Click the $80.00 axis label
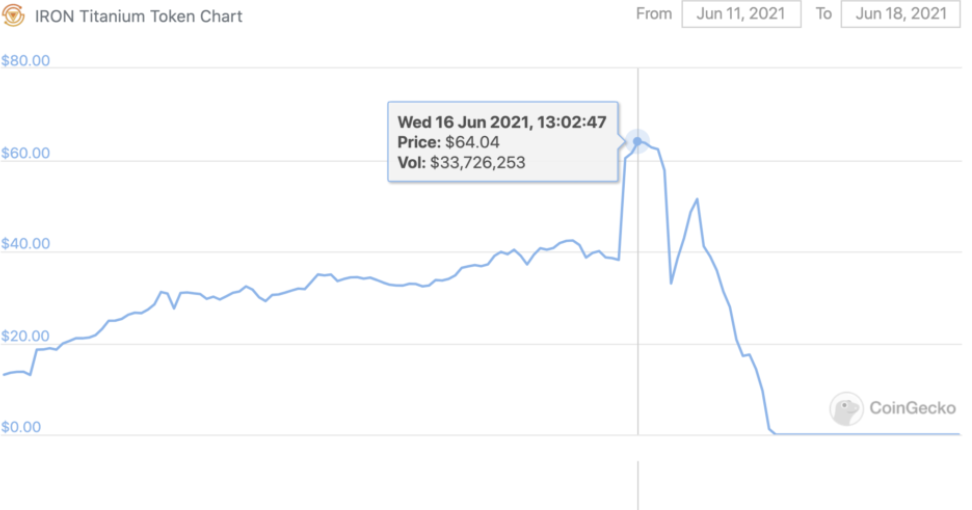972x510 pixels. [25, 61]
